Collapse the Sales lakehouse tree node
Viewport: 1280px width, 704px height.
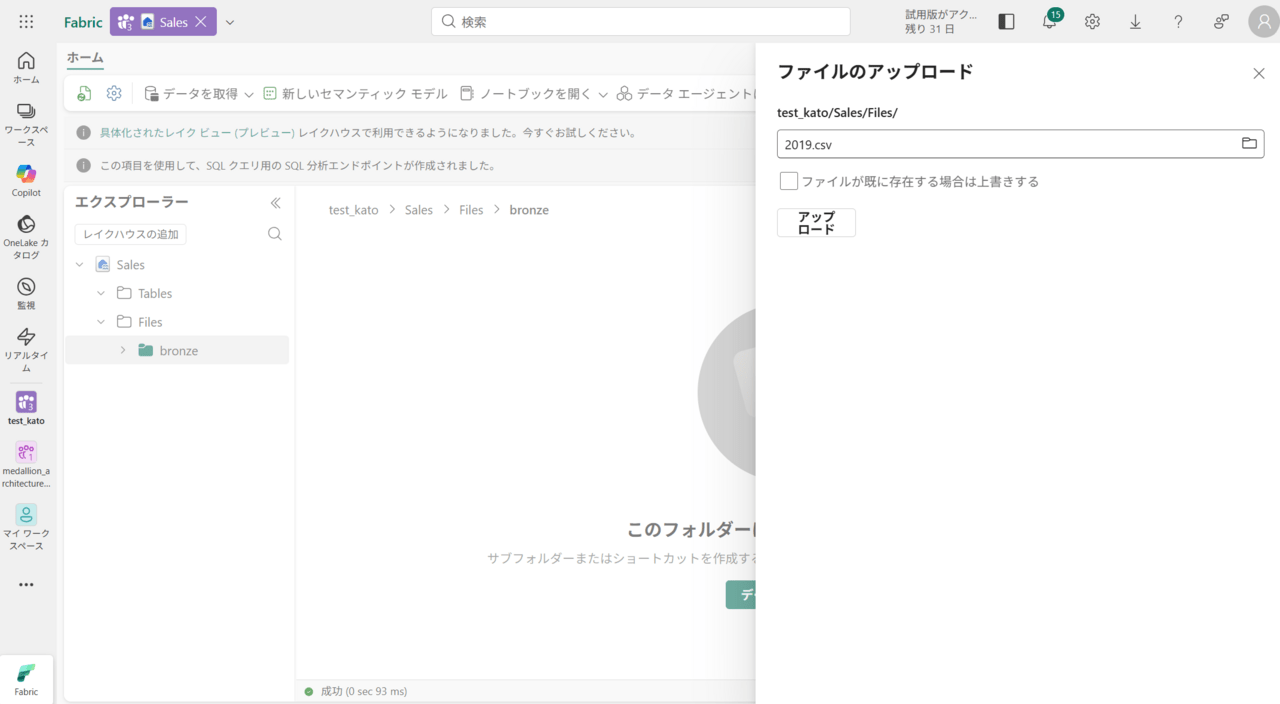(x=80, y=265)
